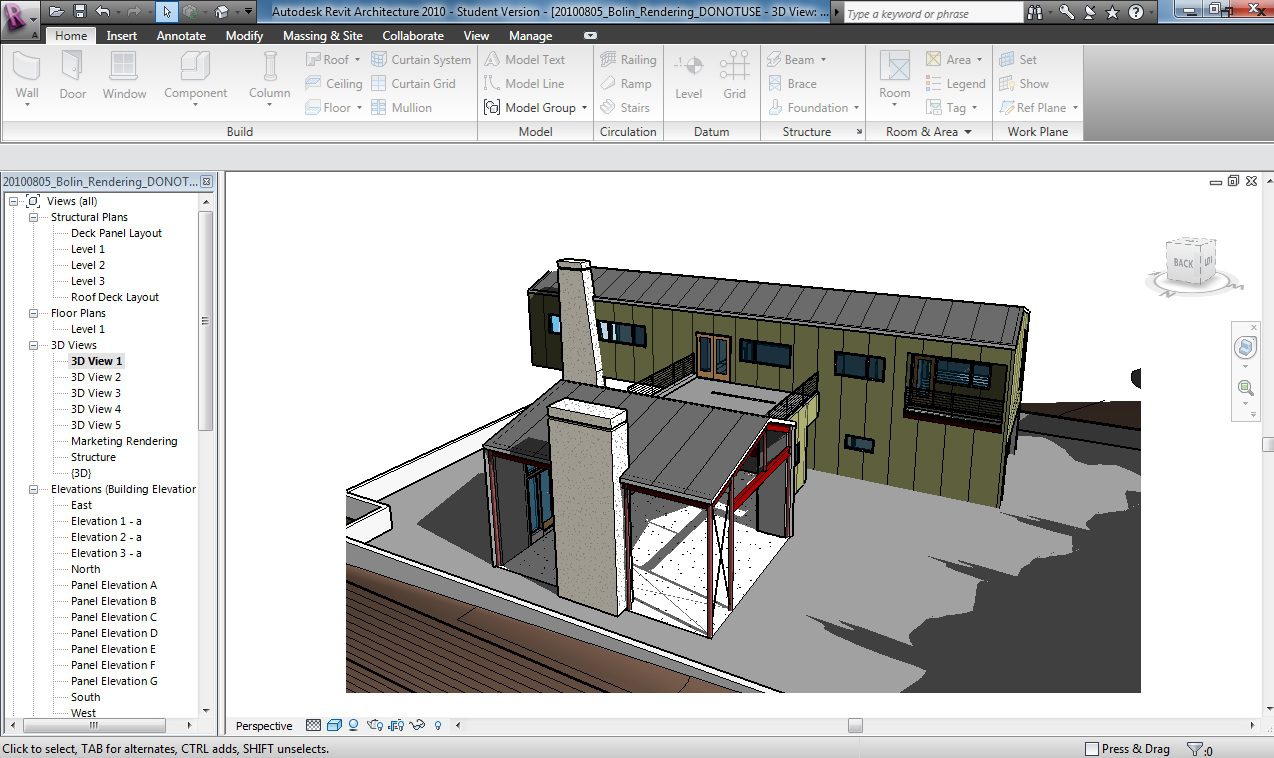Click the Open file icon in quick access toolbar
The image size is (1274, 758).
pyautogui.click(x=56, y=12)
